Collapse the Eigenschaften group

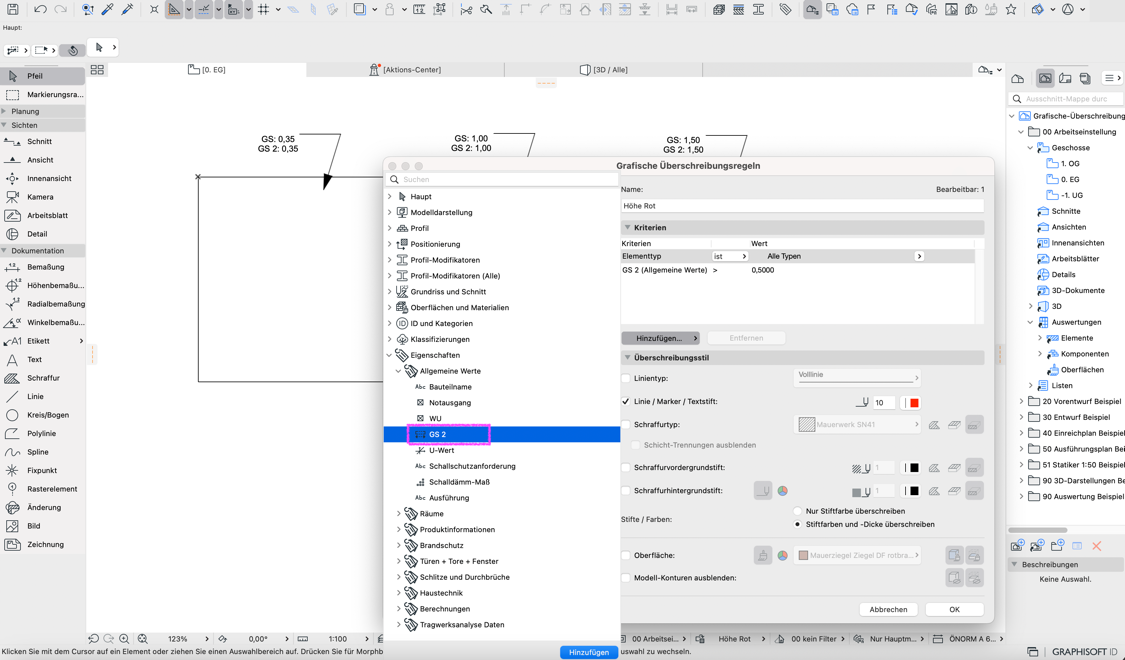pos(390,355)
